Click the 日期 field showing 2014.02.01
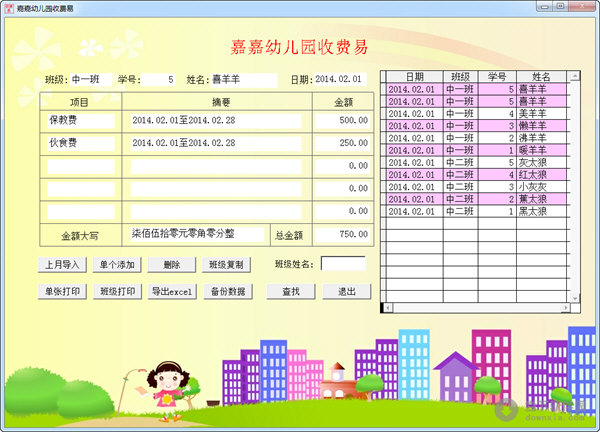 (341, 79)
